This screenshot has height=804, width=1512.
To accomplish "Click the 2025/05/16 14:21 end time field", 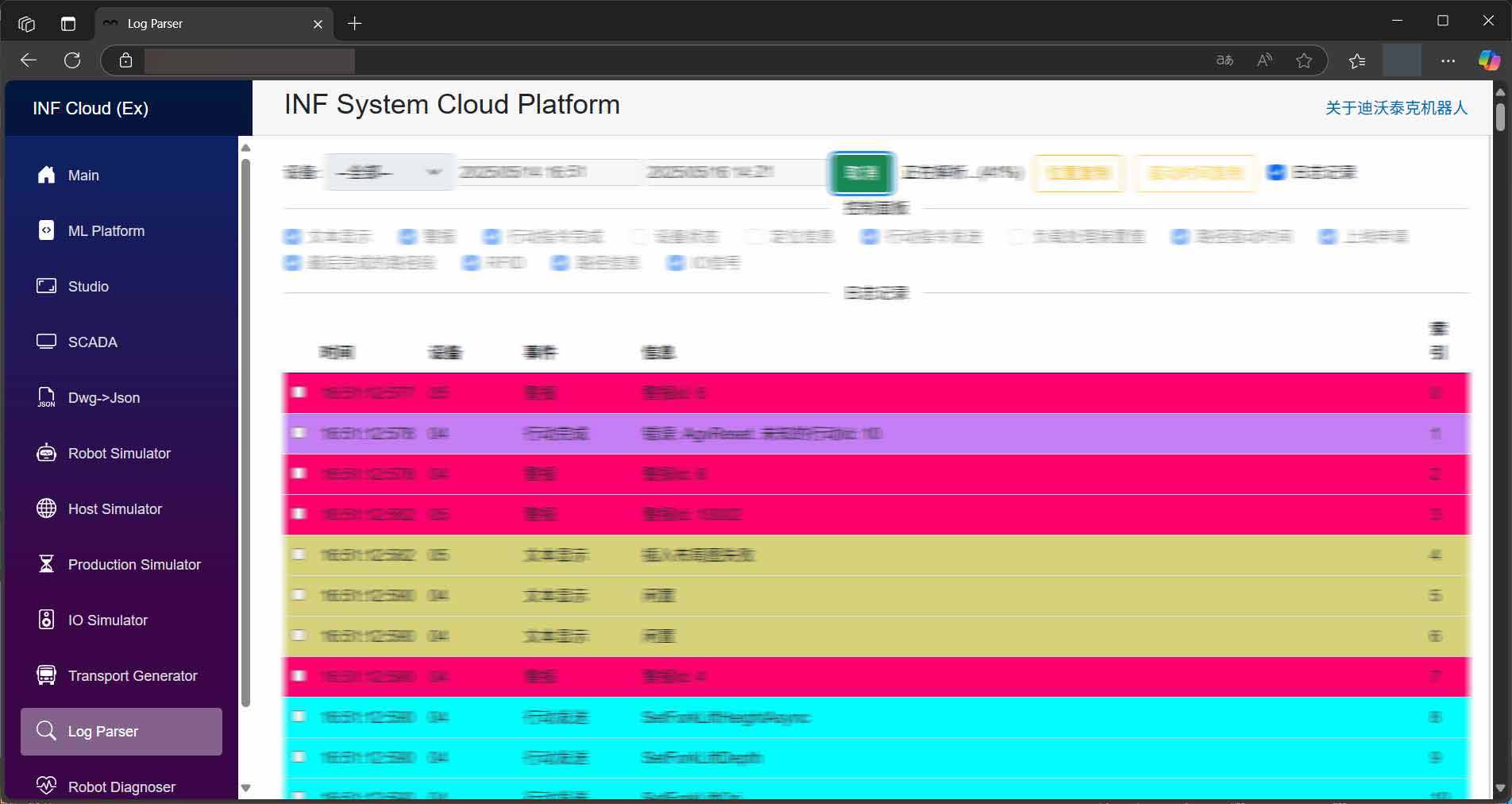I will pos(735,172).
